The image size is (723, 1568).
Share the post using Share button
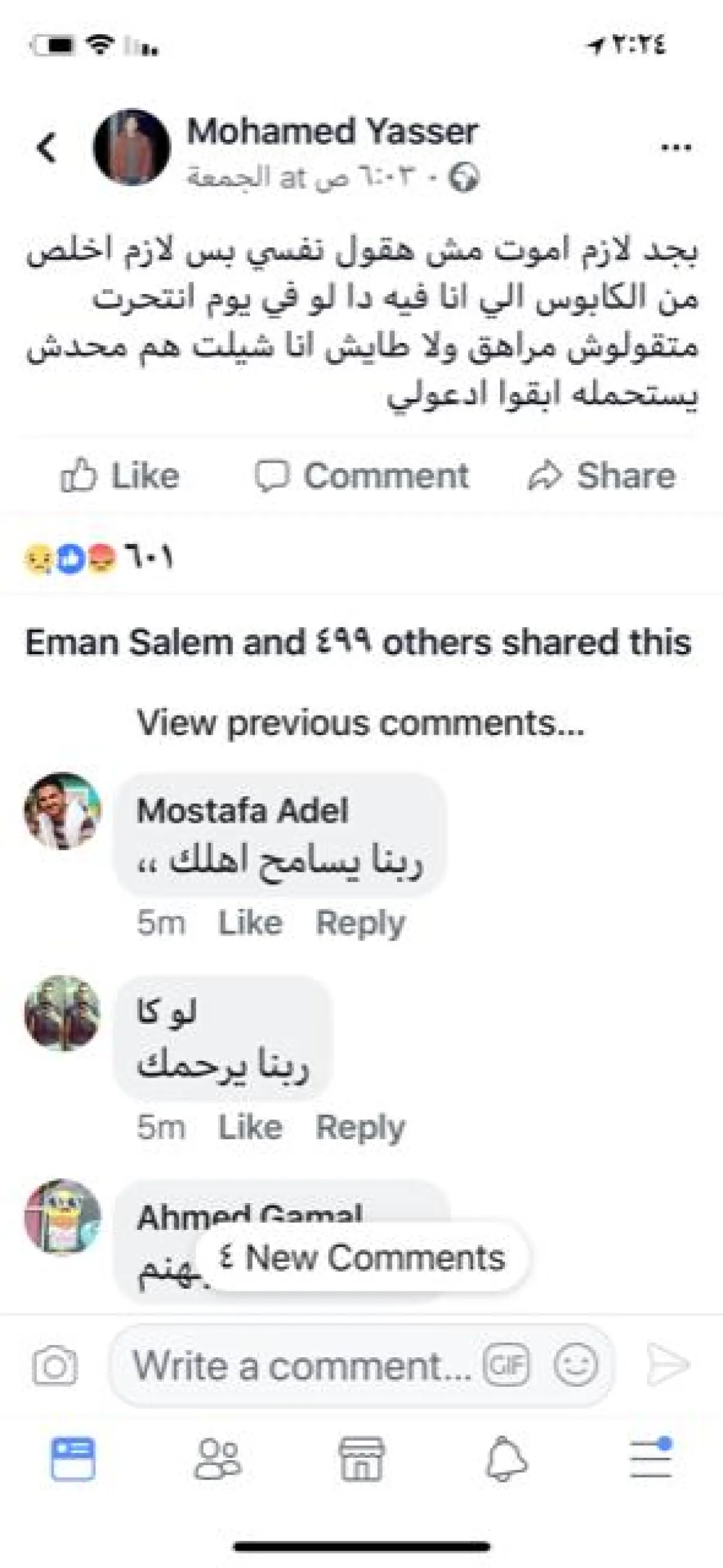point(602,476)
